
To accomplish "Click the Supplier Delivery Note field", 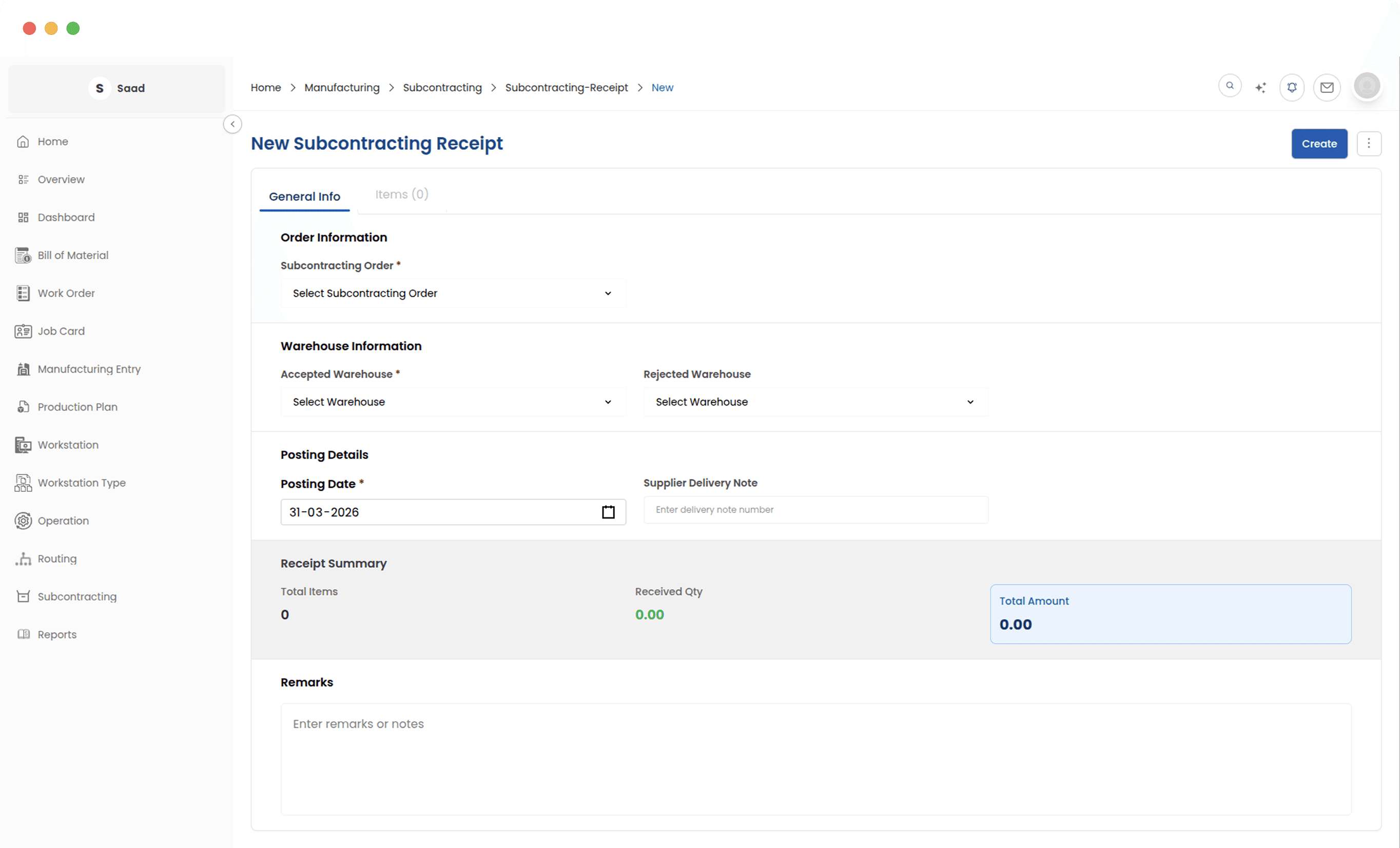I will 815,510.
